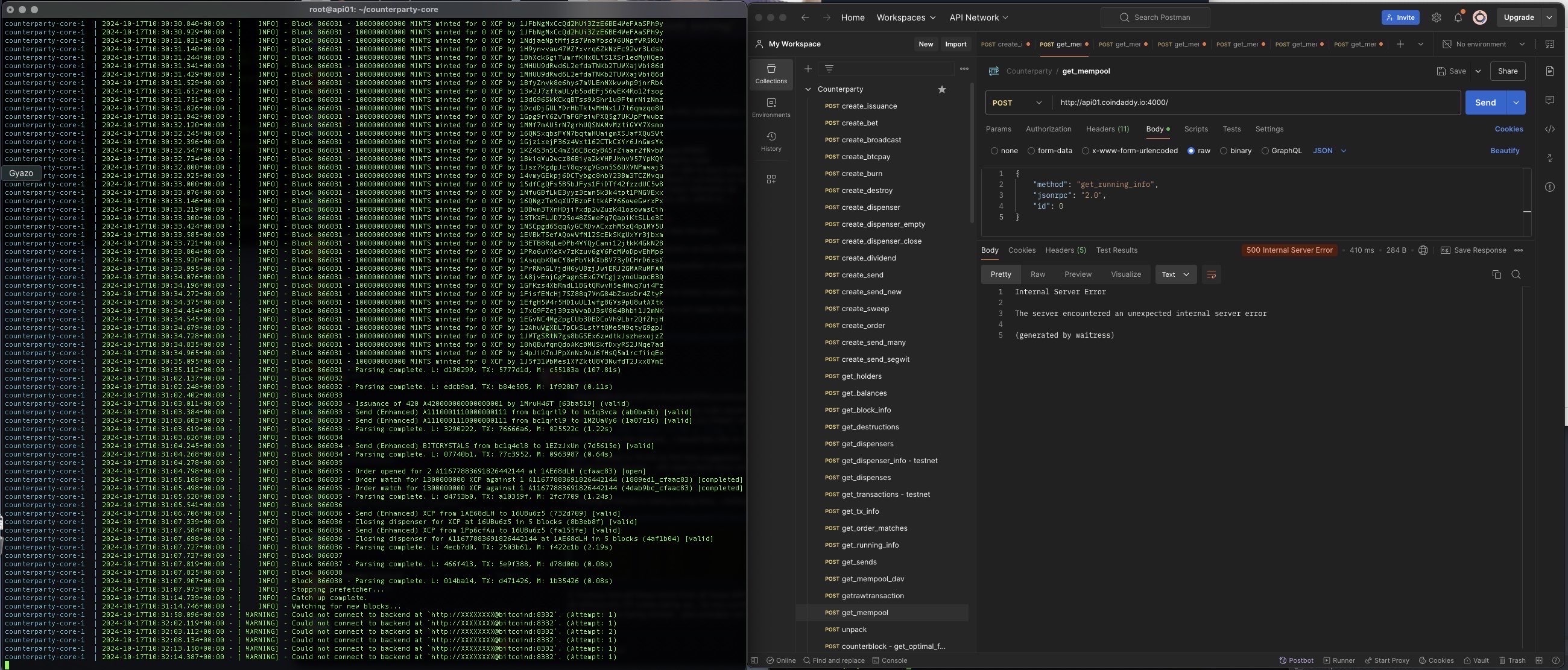Click the Search Postman field

point(1155,17)
